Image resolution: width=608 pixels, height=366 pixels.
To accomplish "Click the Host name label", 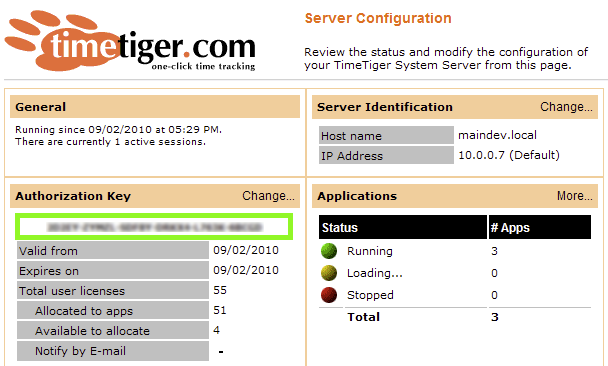I will click(x=386, y=135).
